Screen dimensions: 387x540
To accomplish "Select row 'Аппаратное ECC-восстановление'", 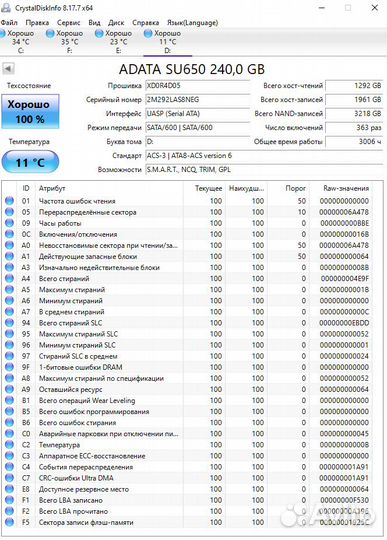I will (188, 456).
